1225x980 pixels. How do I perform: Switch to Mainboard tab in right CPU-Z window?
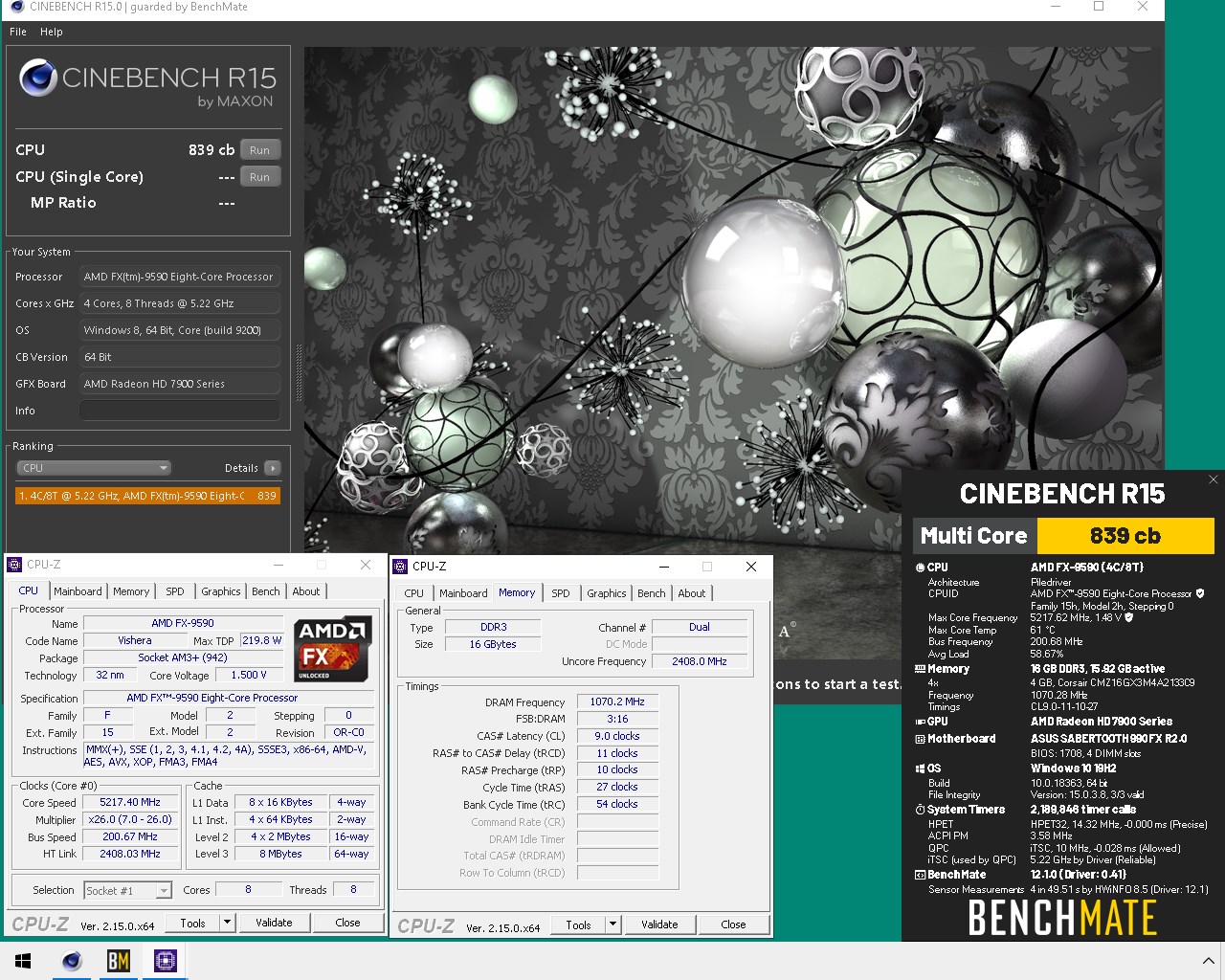click(x=463, y=593)
